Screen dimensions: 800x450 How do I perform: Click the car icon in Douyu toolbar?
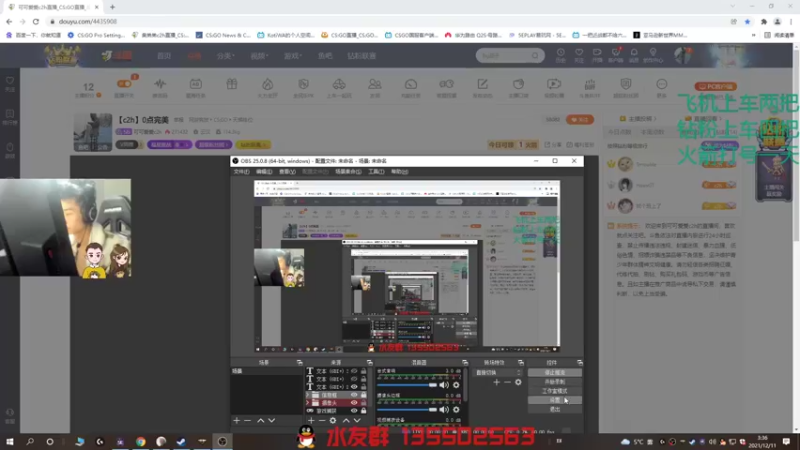point(339,85)
